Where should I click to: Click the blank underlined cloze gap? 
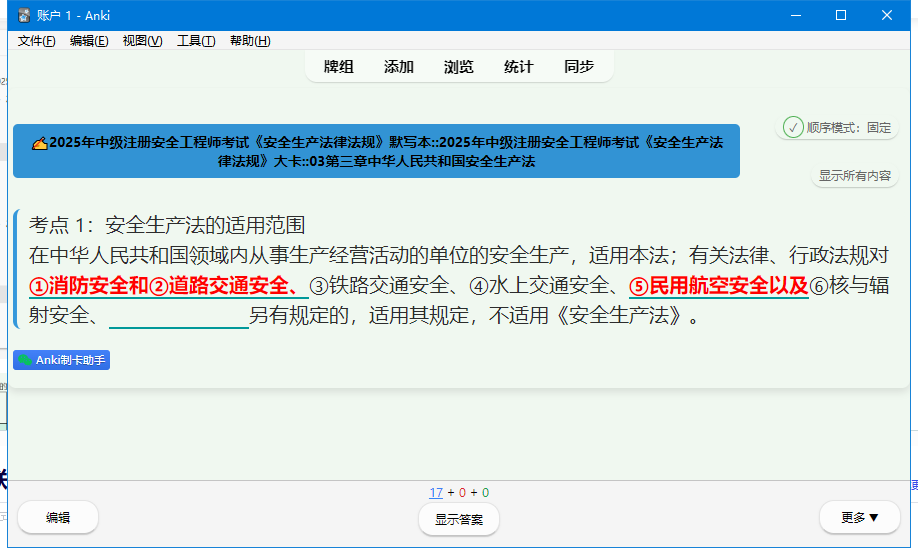pyautogui.click(x=179, y=317)
